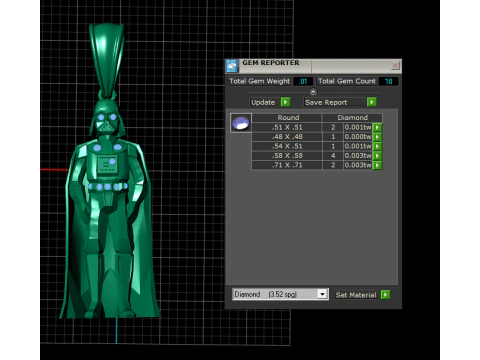Click green arrow for the .58 X .58 row
Screen dimensions: 480x360
coord(377,156)
